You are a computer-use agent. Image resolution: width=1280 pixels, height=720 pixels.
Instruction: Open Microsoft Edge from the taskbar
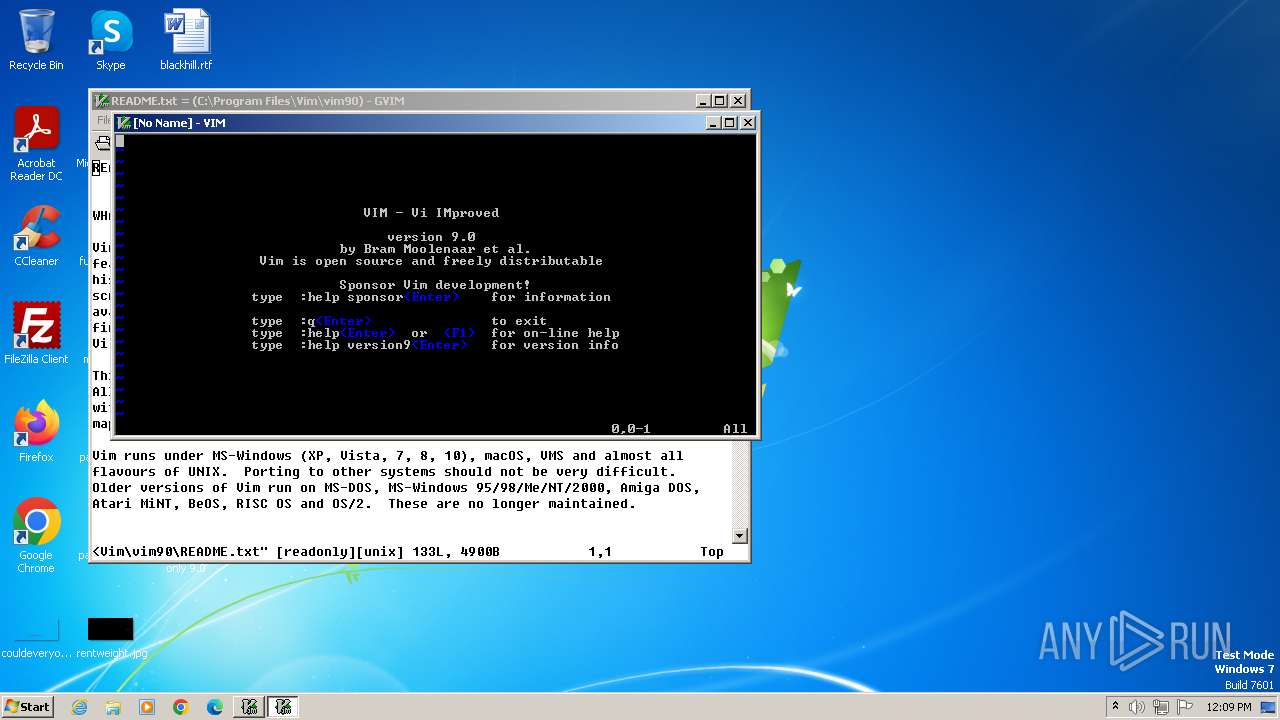click(x=215, y=707)
